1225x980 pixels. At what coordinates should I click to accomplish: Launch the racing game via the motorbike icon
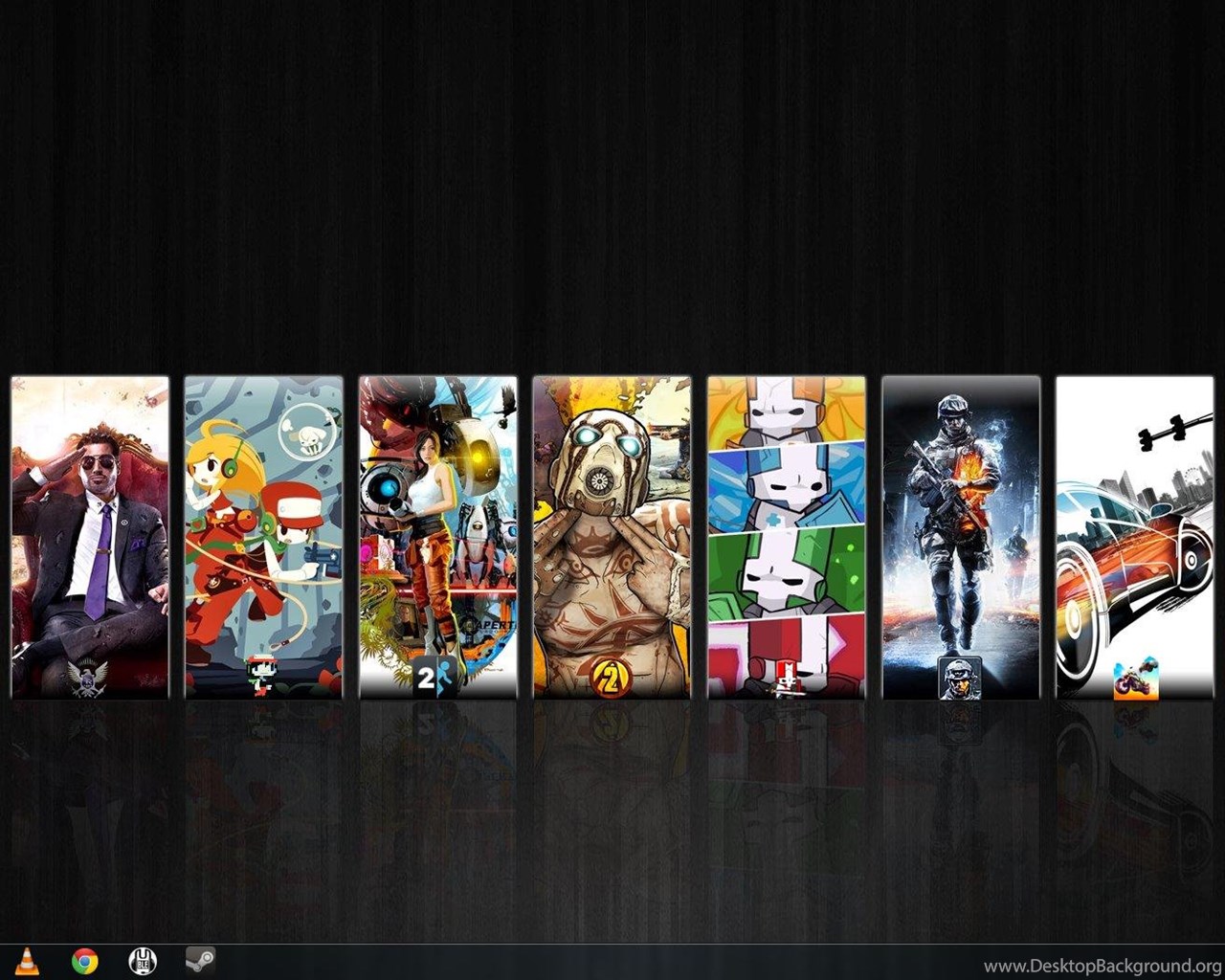pos(1135,679)
